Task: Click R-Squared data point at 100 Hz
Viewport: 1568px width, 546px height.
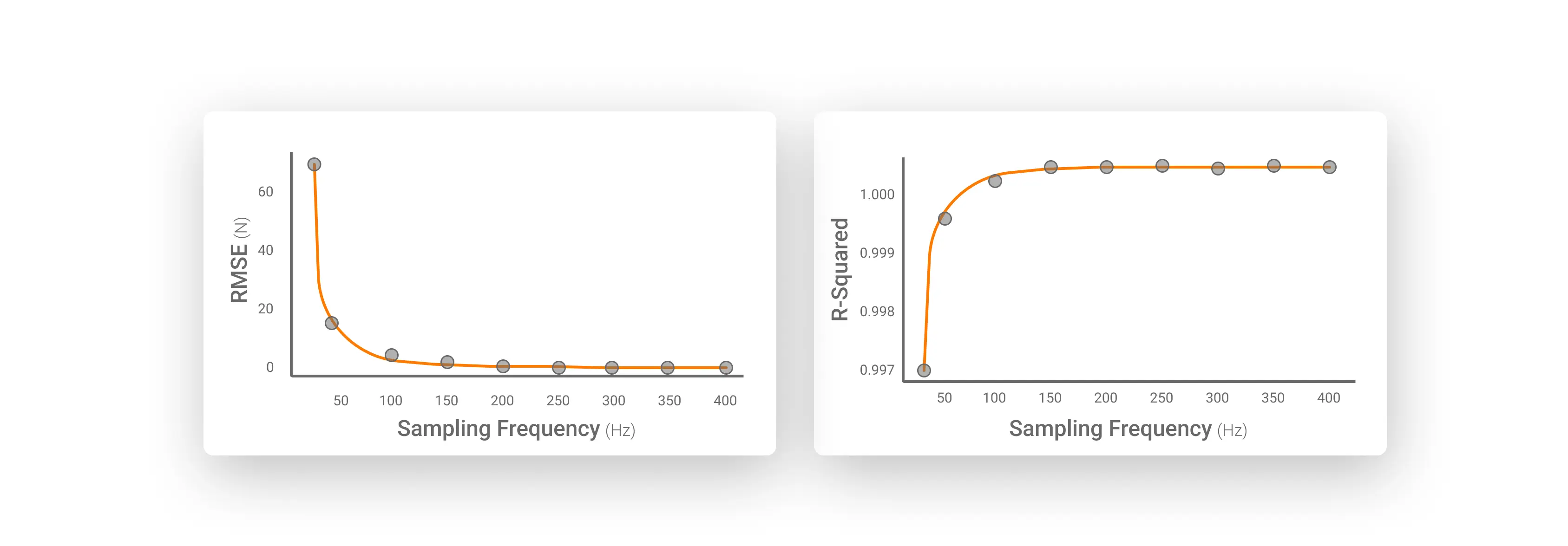Action: (995, 181)
